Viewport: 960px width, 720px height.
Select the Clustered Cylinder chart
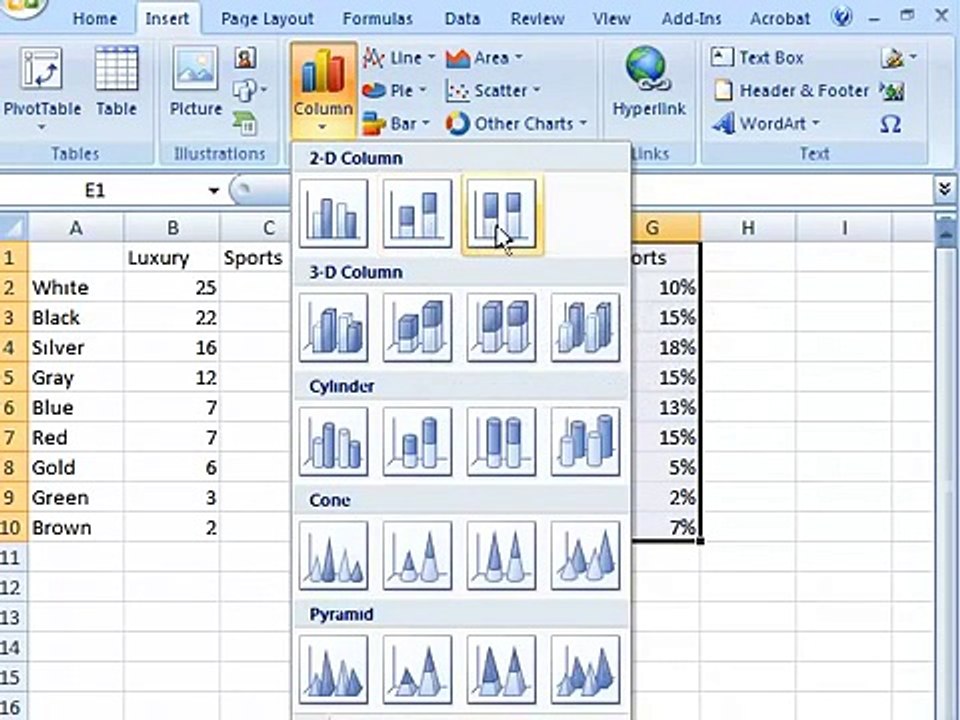(x=333, y=441)
